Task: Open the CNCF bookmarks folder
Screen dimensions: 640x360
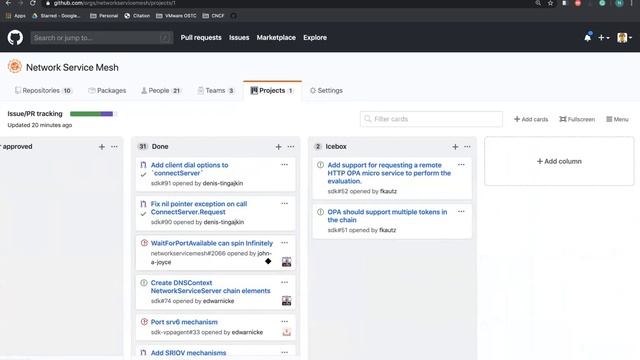Action: [x=213, y=16]
